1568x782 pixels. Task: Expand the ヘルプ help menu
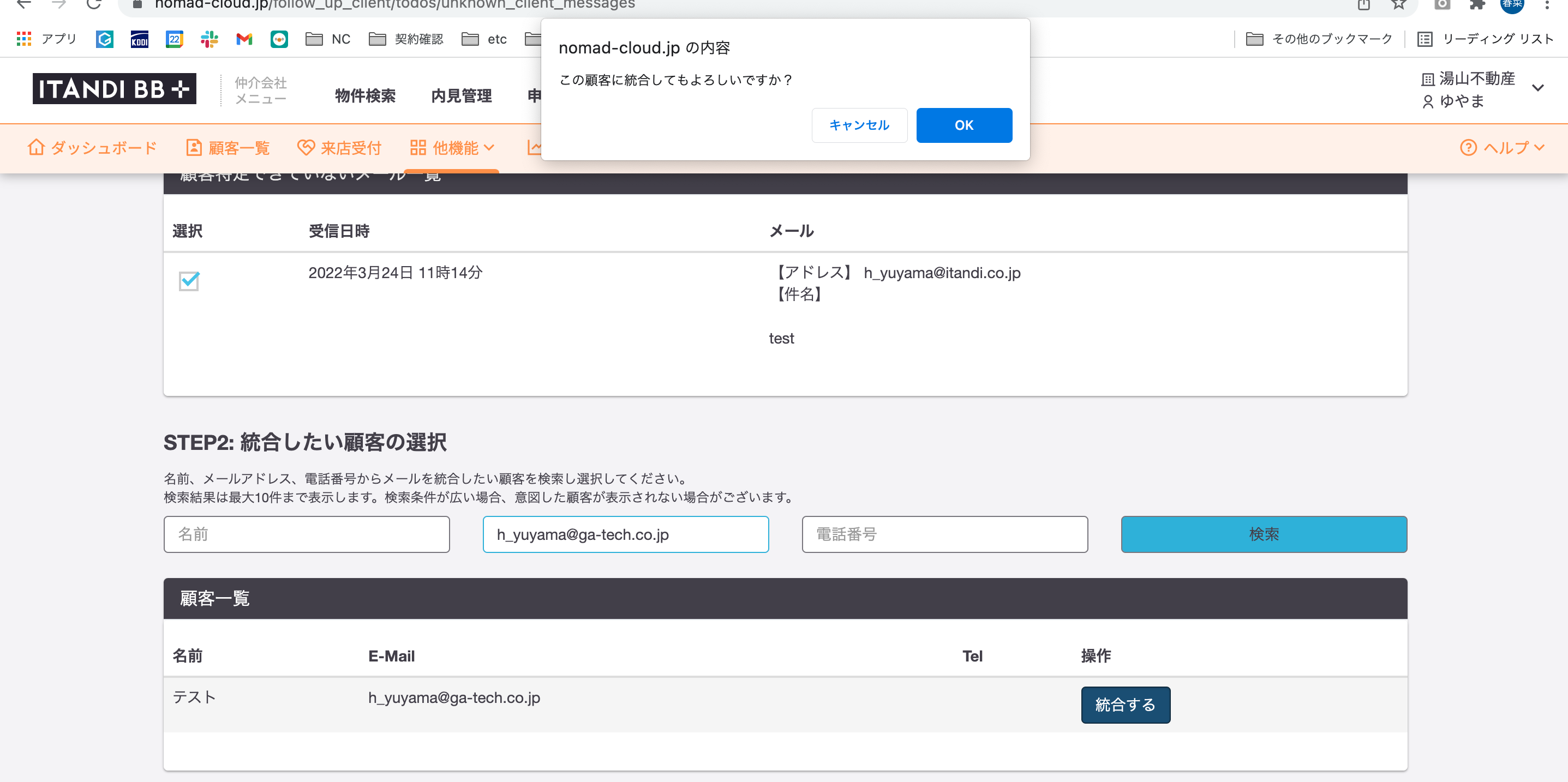tap(1501, 148)
